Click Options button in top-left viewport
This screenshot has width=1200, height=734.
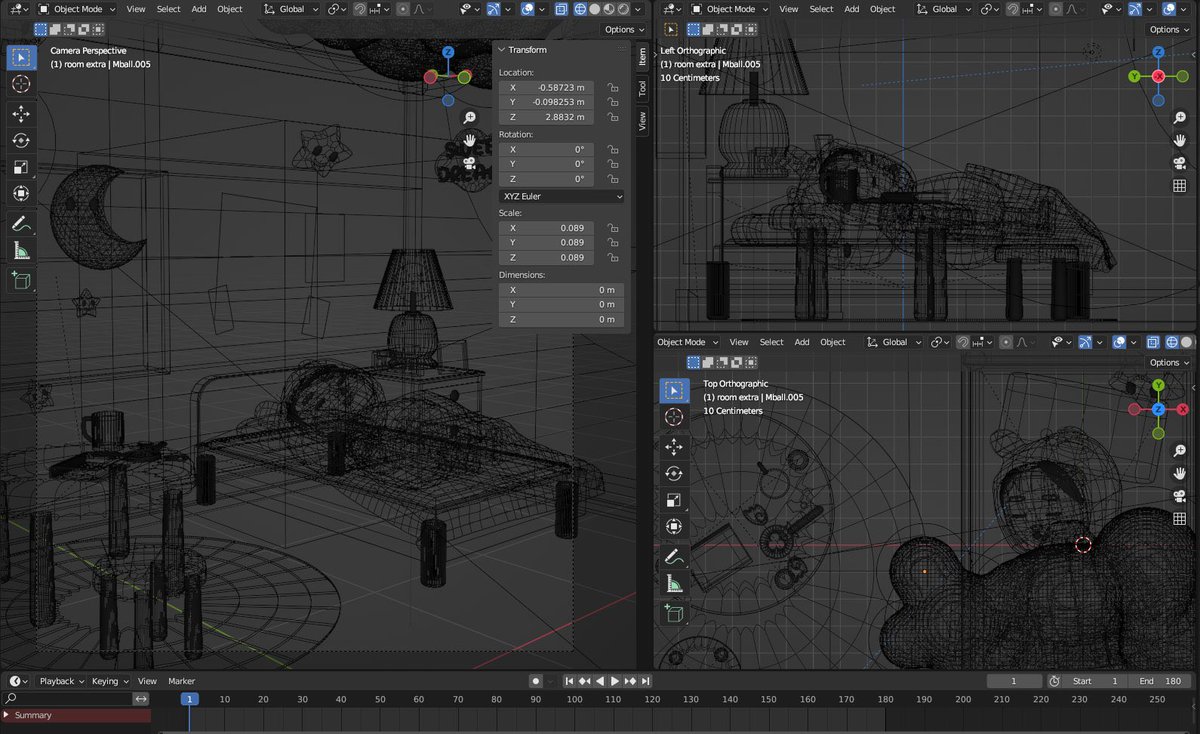point(624,29)
